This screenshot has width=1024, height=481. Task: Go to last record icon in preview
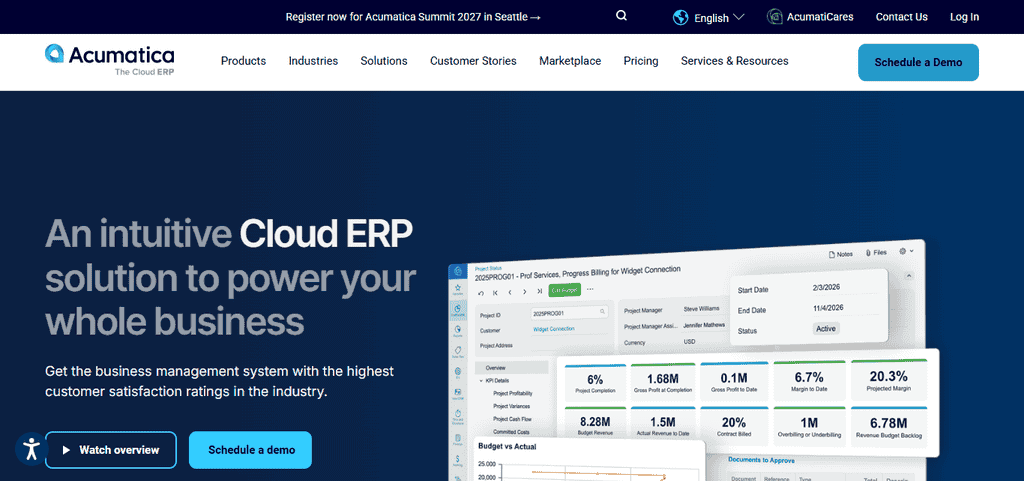[539, 291]
